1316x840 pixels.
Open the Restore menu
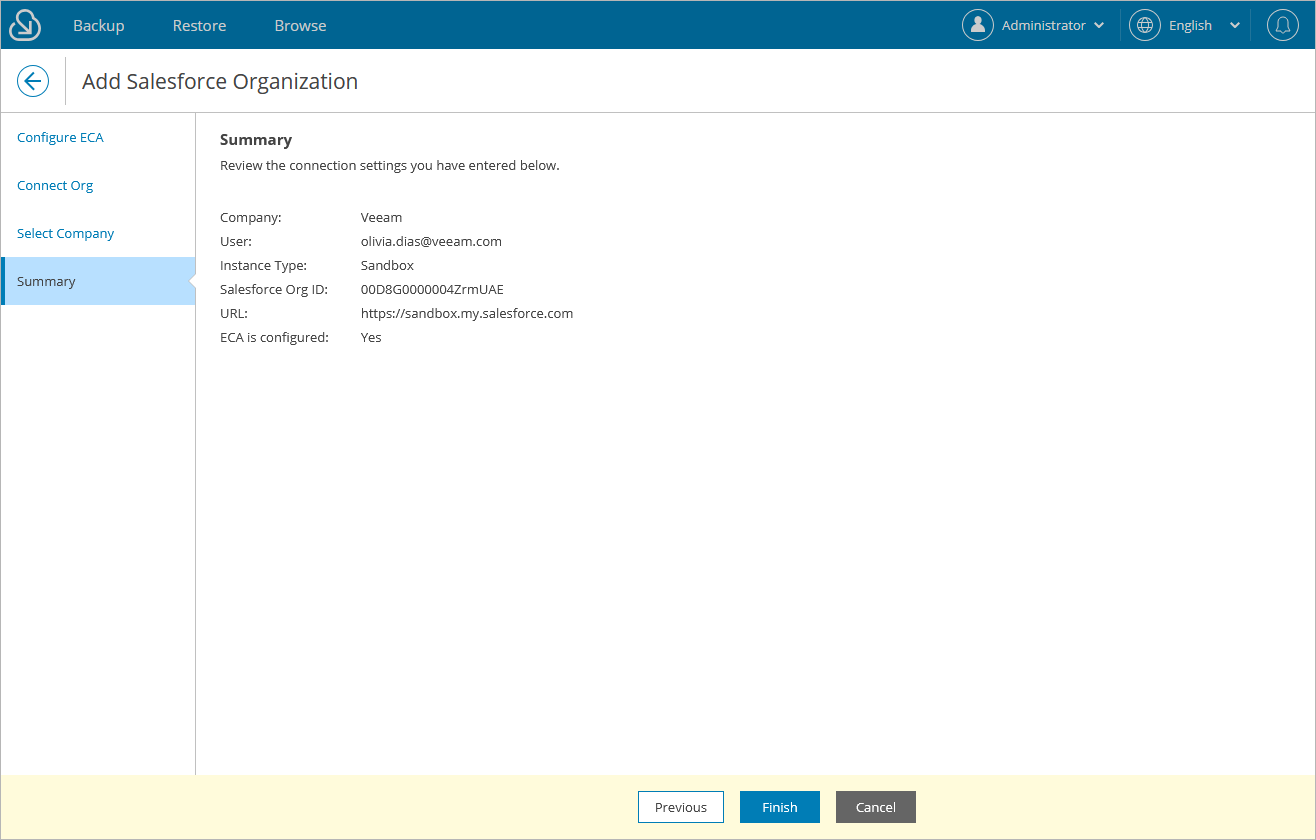pyautogui.click(x=199, y=25)
